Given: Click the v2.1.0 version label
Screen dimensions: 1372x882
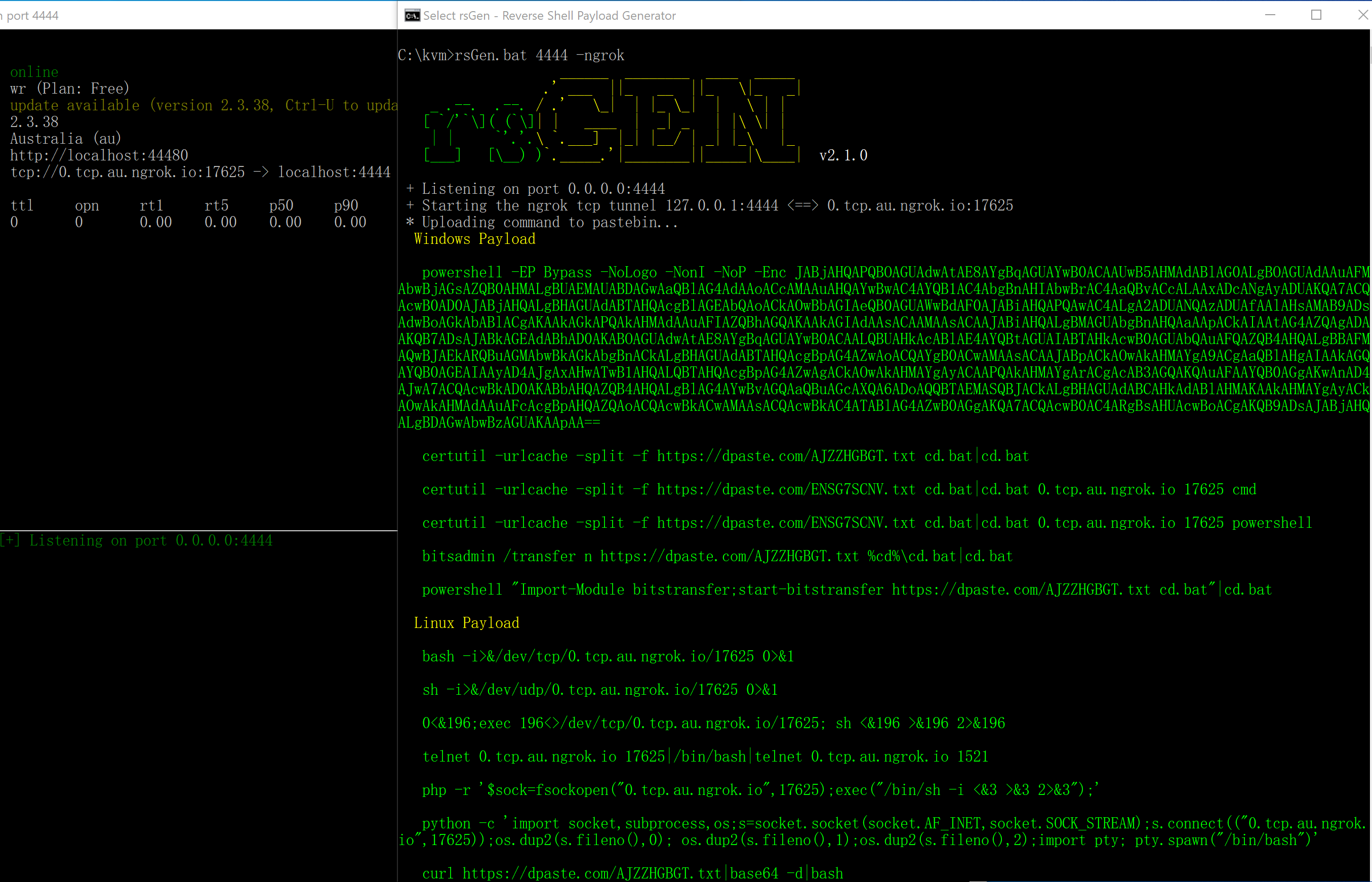Looking at the screenshot, I should click(843, 155).
